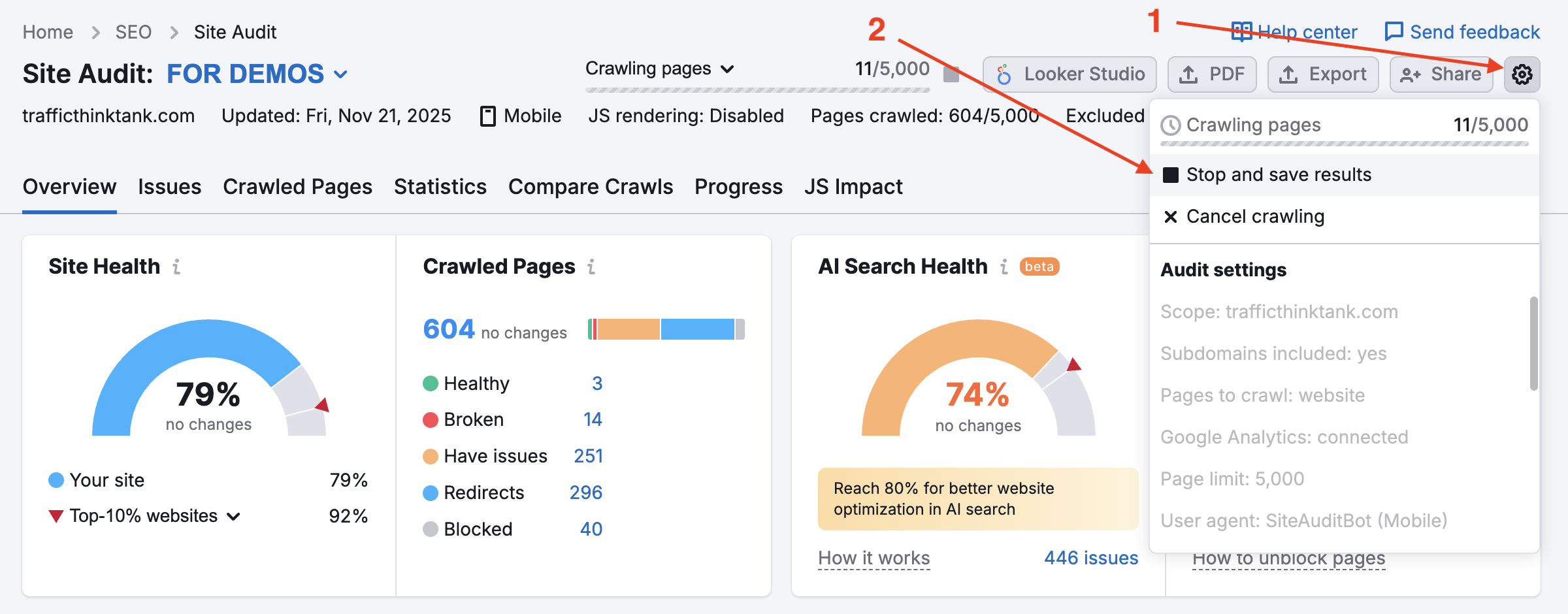The height and width of the screenshot is (614, 1568).
Task: Expand the Top-10% websites comparison
Action: tap(233, 516)
